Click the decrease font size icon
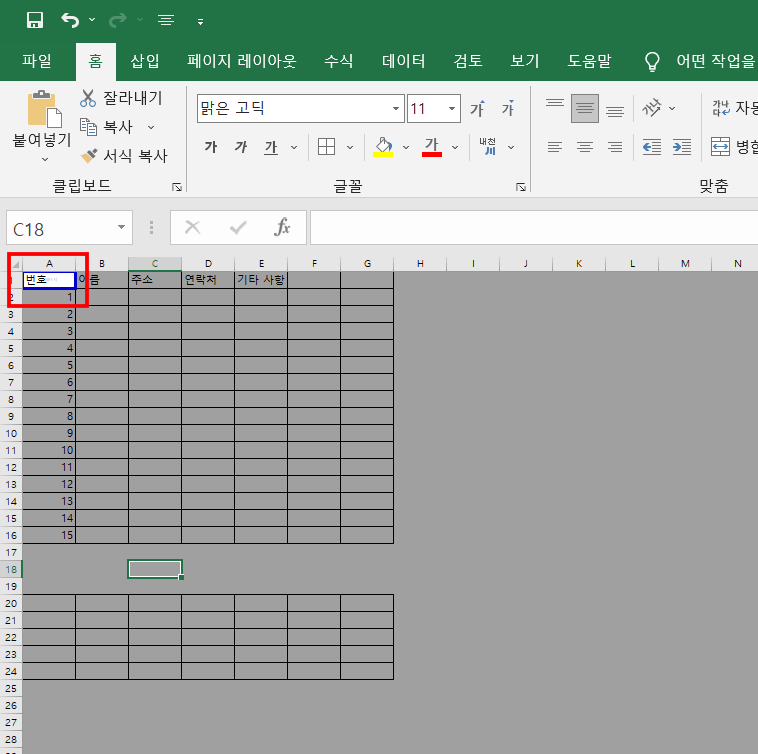 (508, 108)
